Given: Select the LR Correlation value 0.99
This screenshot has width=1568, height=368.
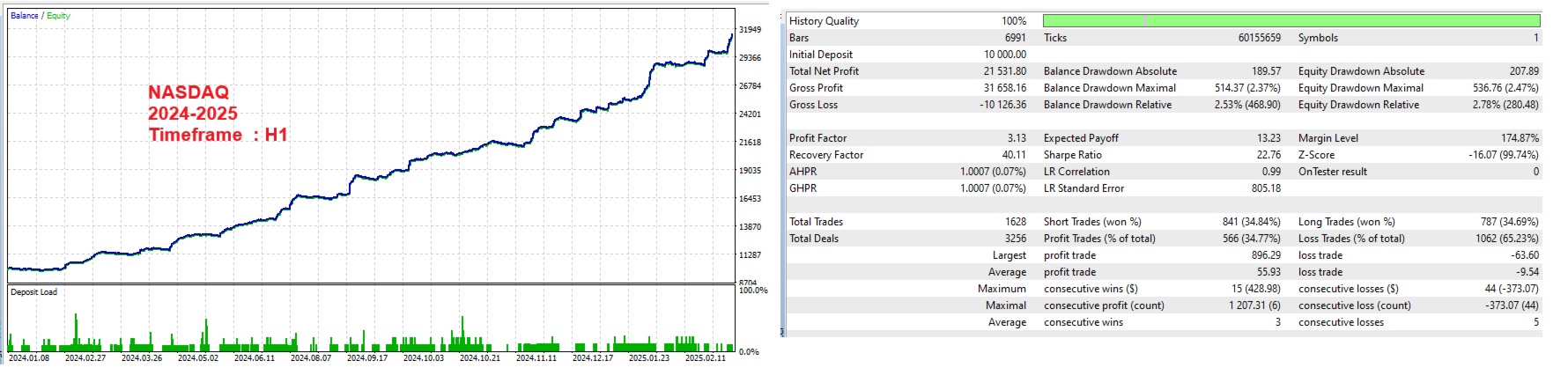Looking at the screenshot, I should click(x=1272, y=172).
